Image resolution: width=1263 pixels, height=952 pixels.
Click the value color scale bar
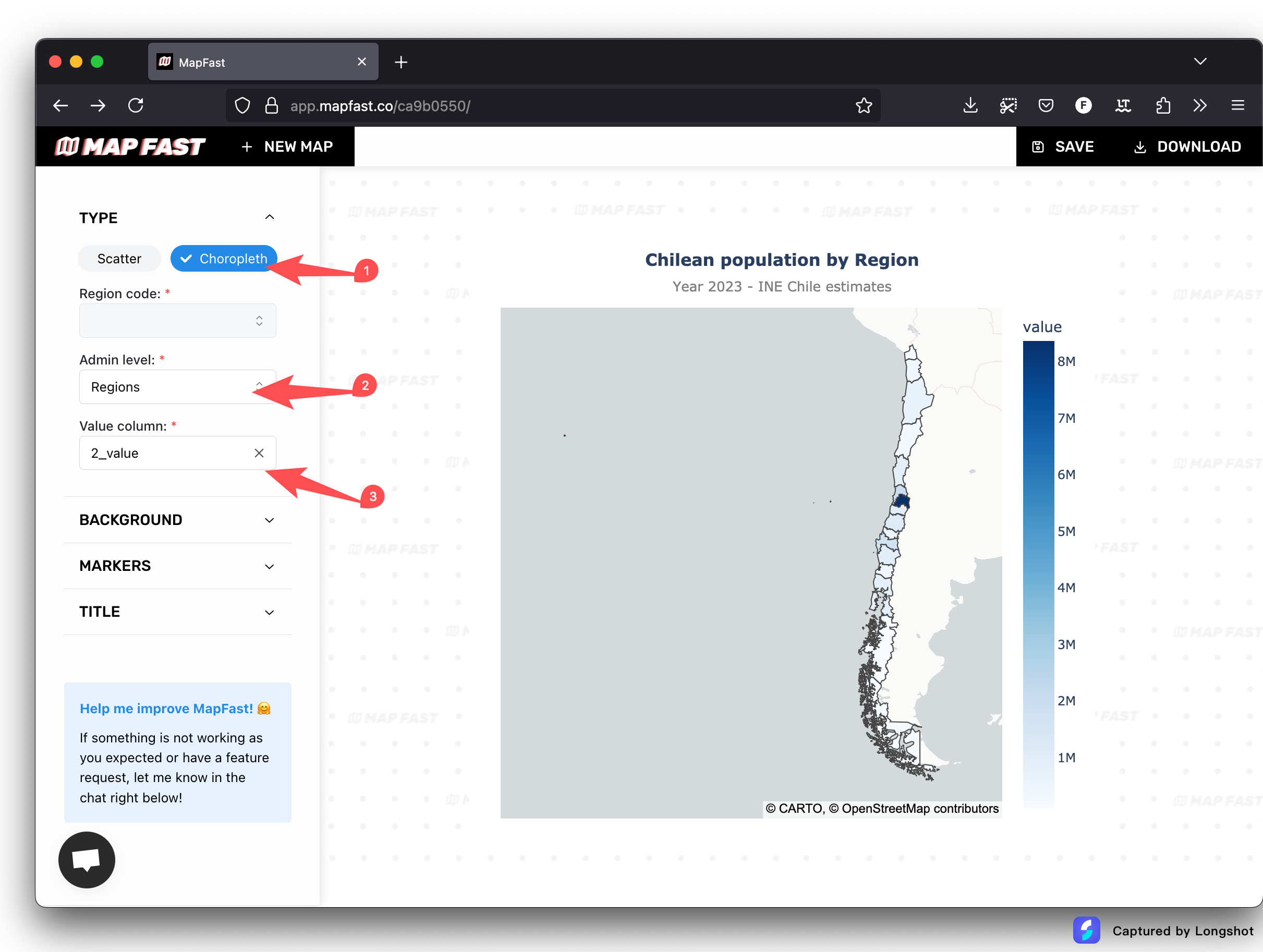tap(1039, 574)
